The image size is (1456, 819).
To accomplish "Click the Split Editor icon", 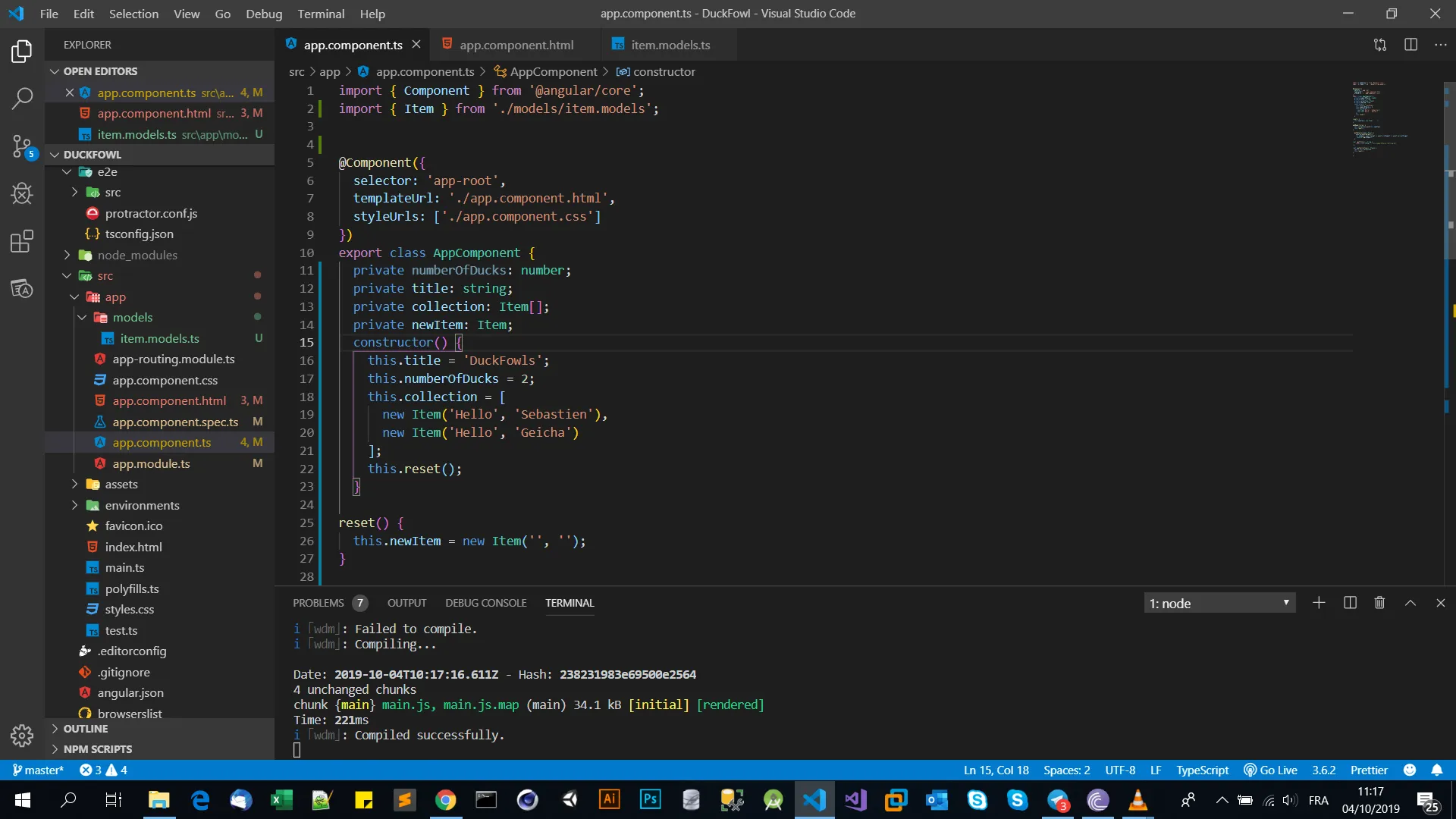I will pyautogui.click(x=1410, y=45).
